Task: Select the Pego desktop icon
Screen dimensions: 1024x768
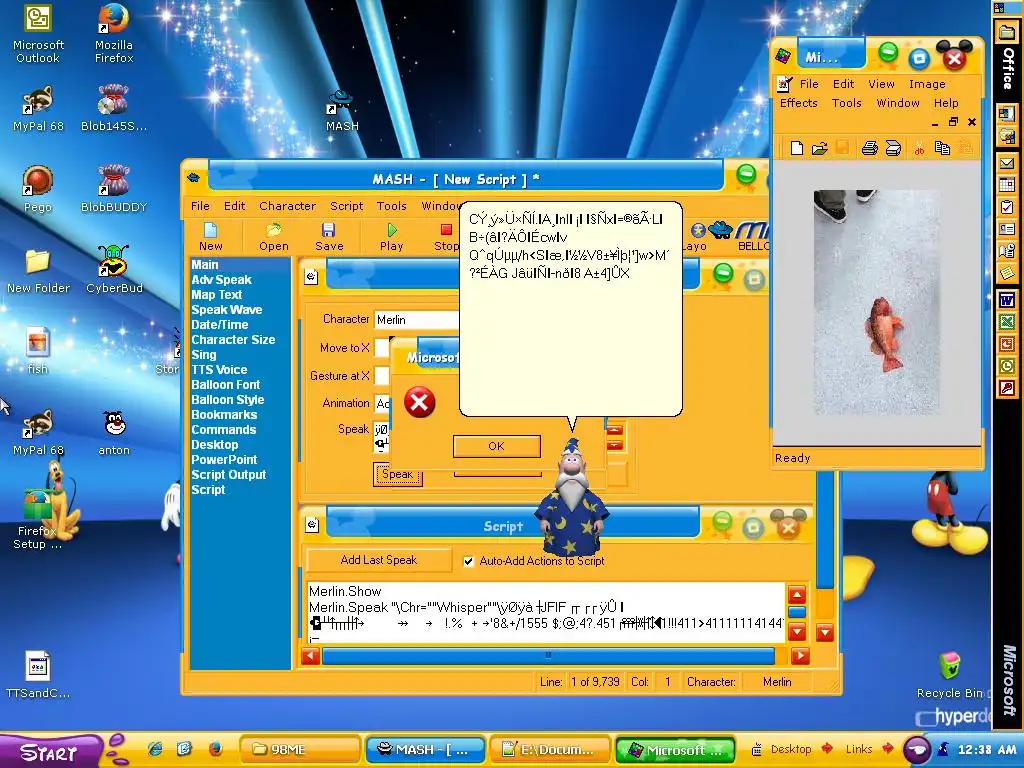Action: point(38,188)
